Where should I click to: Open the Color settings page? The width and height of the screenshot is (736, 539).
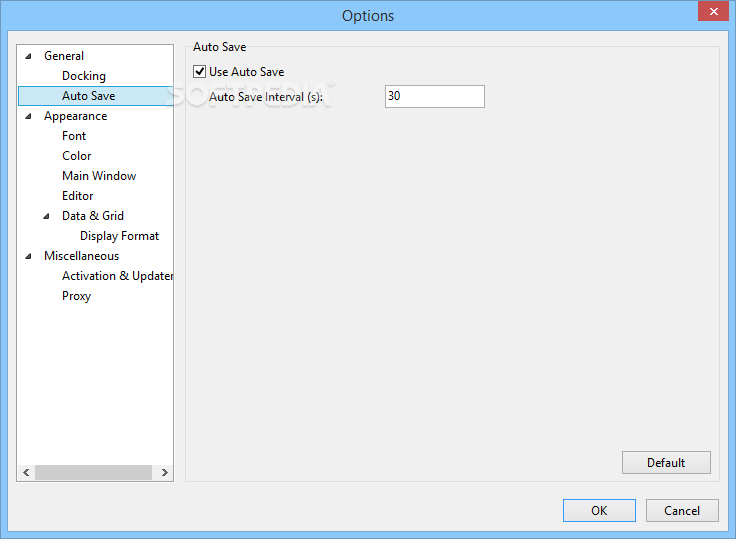tap(77, 156)
